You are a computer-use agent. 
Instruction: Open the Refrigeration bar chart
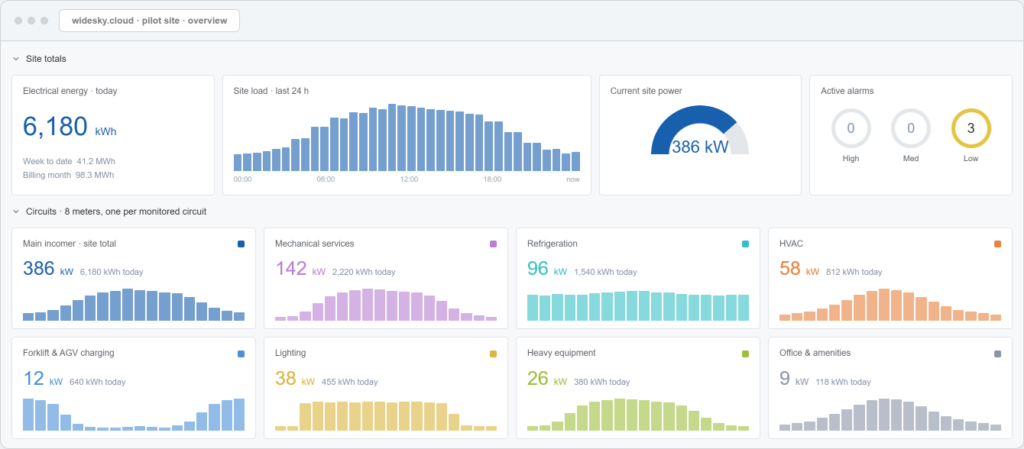[638, 305]
